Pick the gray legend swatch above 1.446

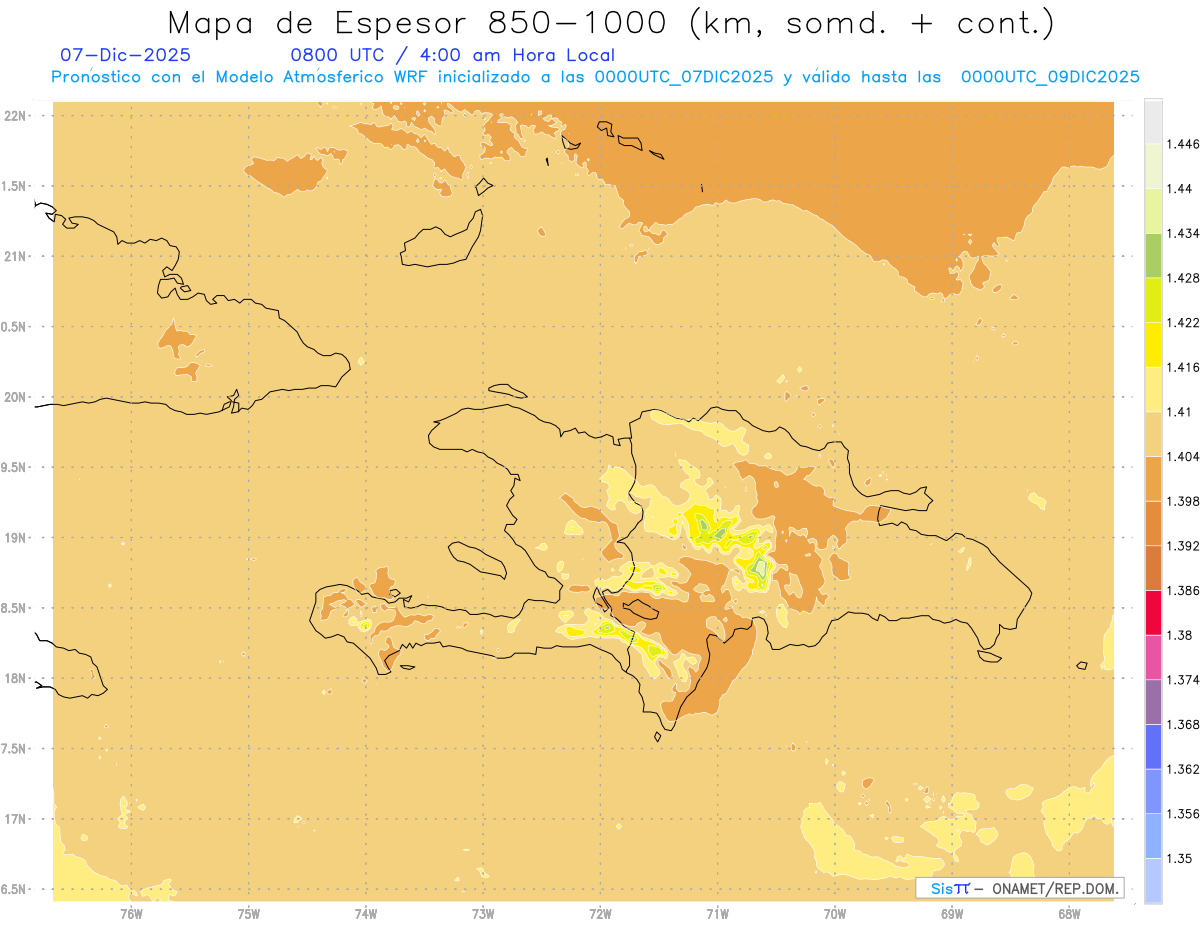point(1153,121)
